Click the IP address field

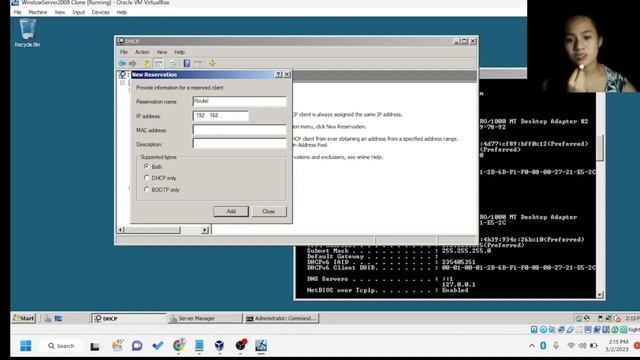point(220,116)
